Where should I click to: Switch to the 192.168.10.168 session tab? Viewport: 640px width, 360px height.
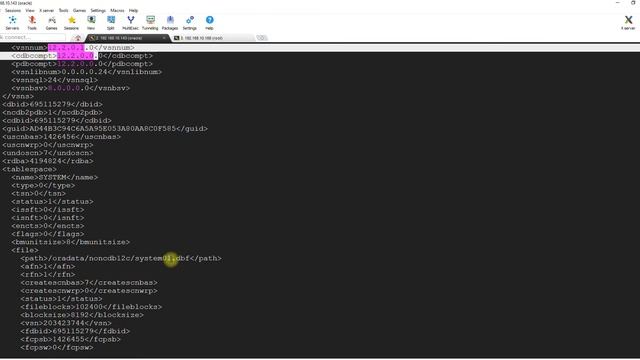tap(212, 38)
